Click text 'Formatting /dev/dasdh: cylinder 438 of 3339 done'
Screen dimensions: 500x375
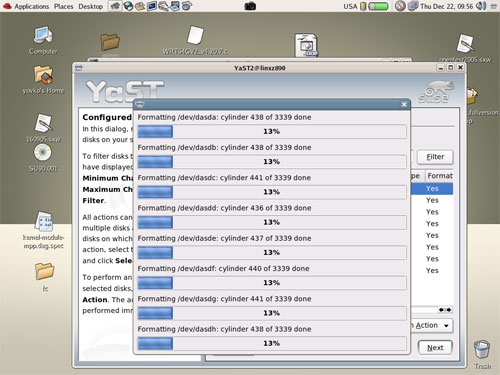tap(224, 329)
